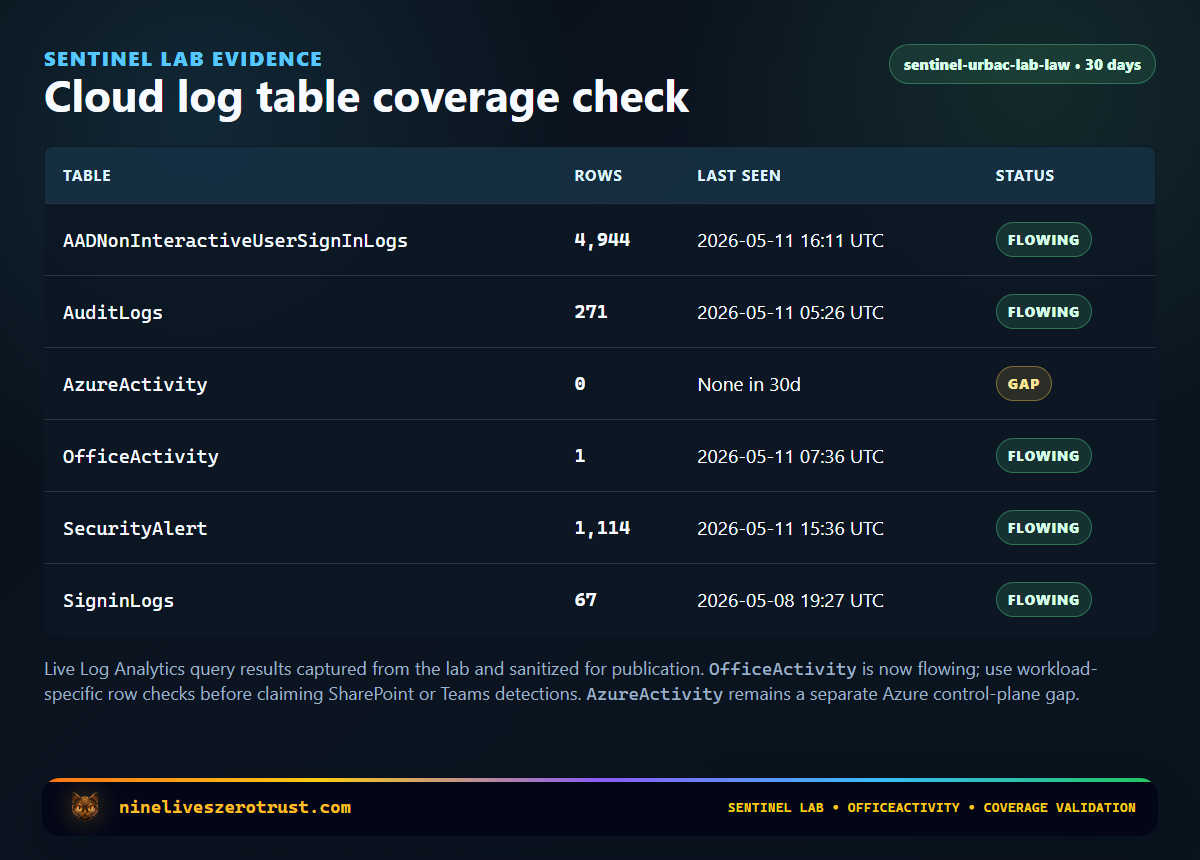
Task: Click the FLOWING badge in SecurityAlert row
Action: 1043,528
